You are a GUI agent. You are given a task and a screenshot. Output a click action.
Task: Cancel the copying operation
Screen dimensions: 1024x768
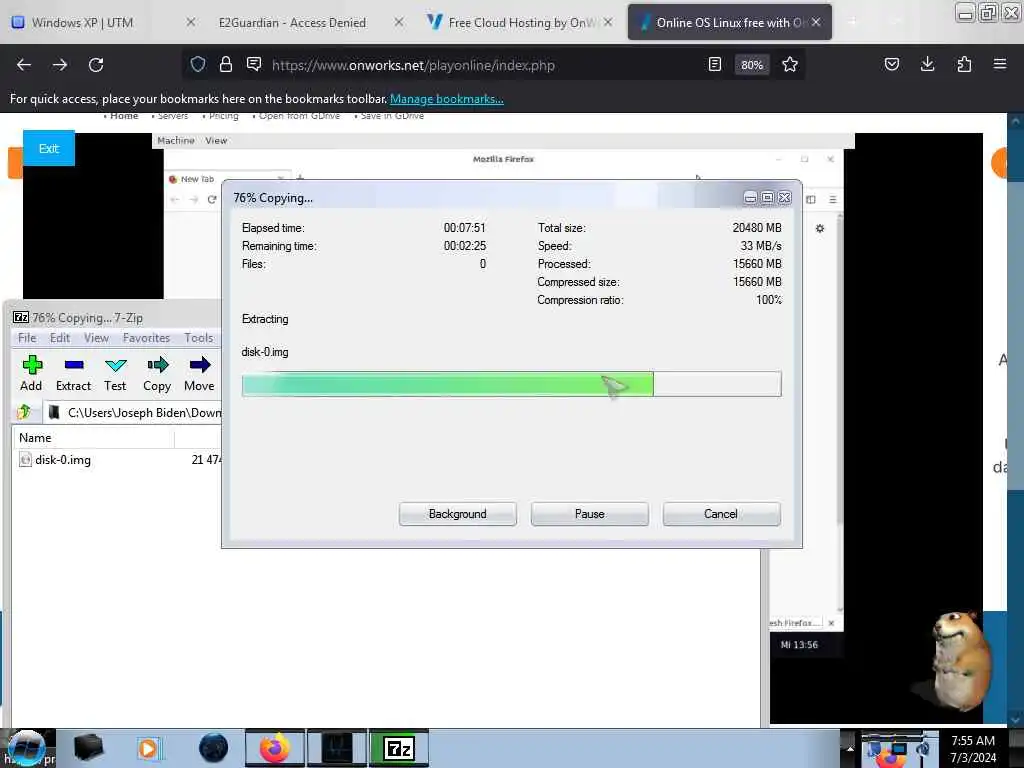[721, 514]
